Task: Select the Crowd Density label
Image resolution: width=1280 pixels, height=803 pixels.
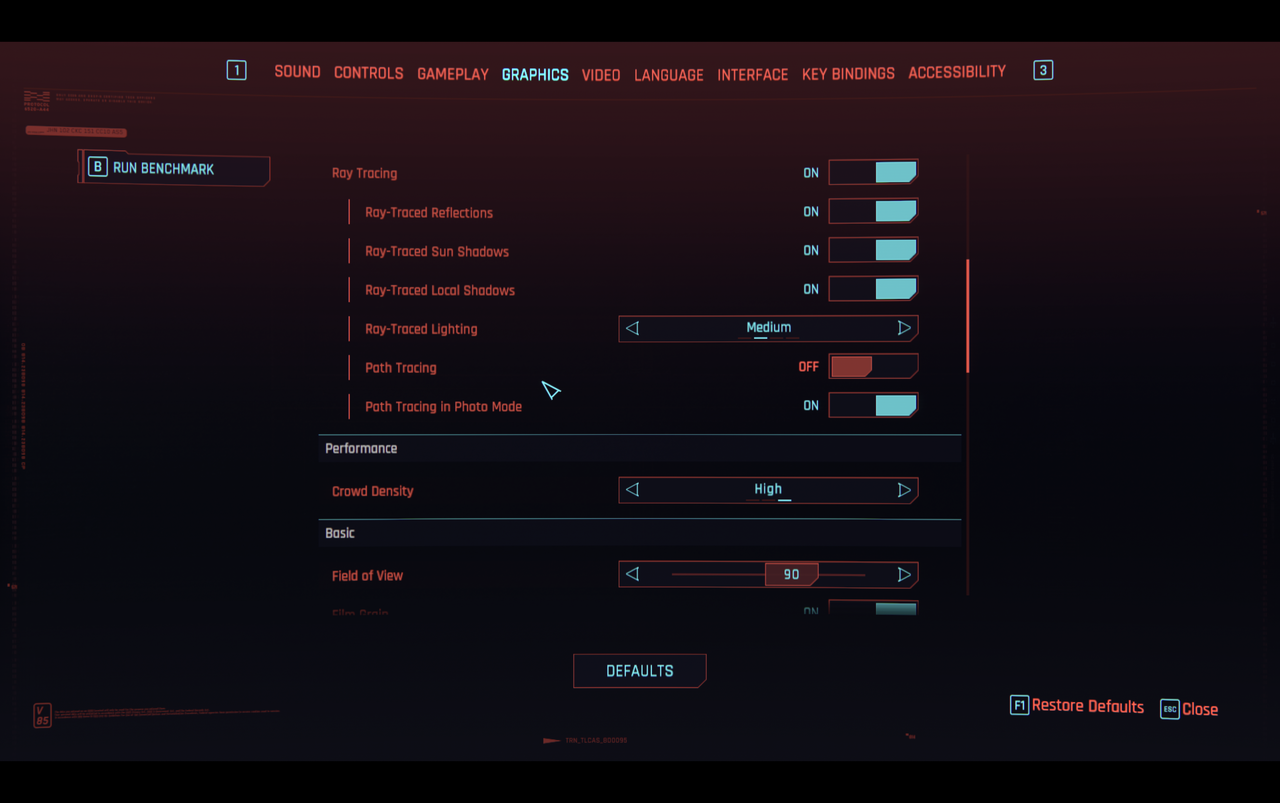Action: pyautogui.click(x=372, y=491)
